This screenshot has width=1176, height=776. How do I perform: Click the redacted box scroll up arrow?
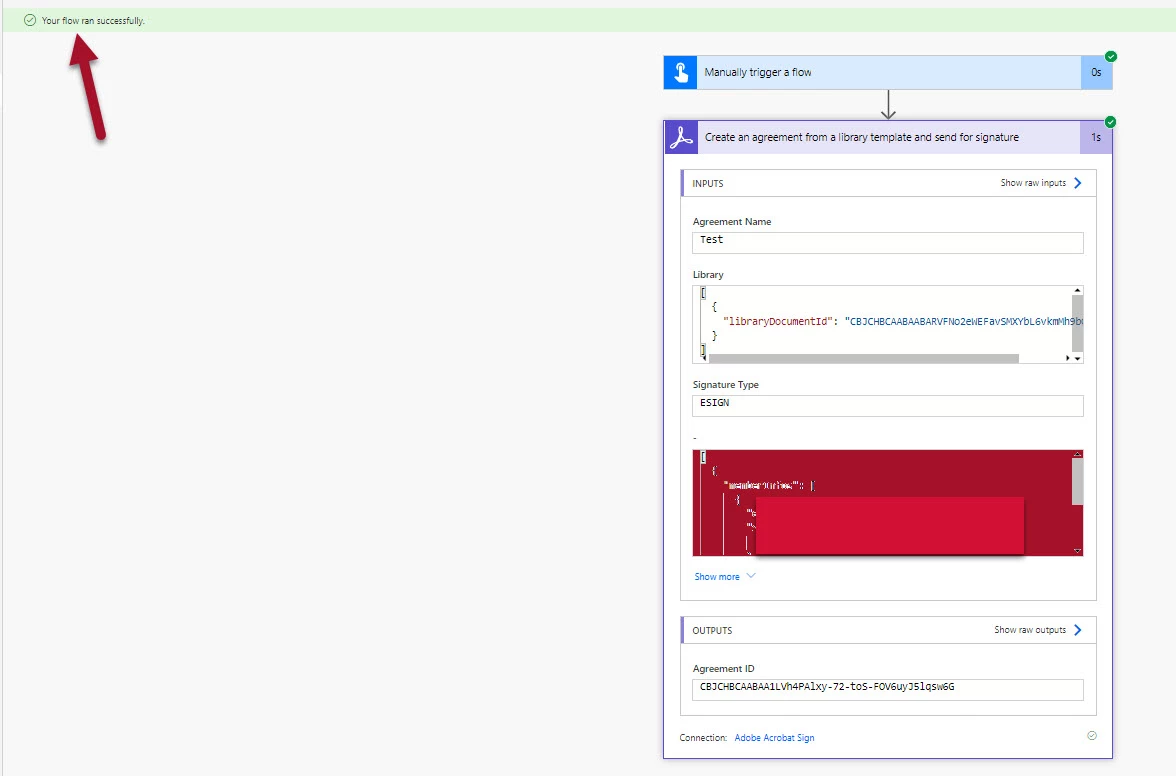[x=1077, y=454]
